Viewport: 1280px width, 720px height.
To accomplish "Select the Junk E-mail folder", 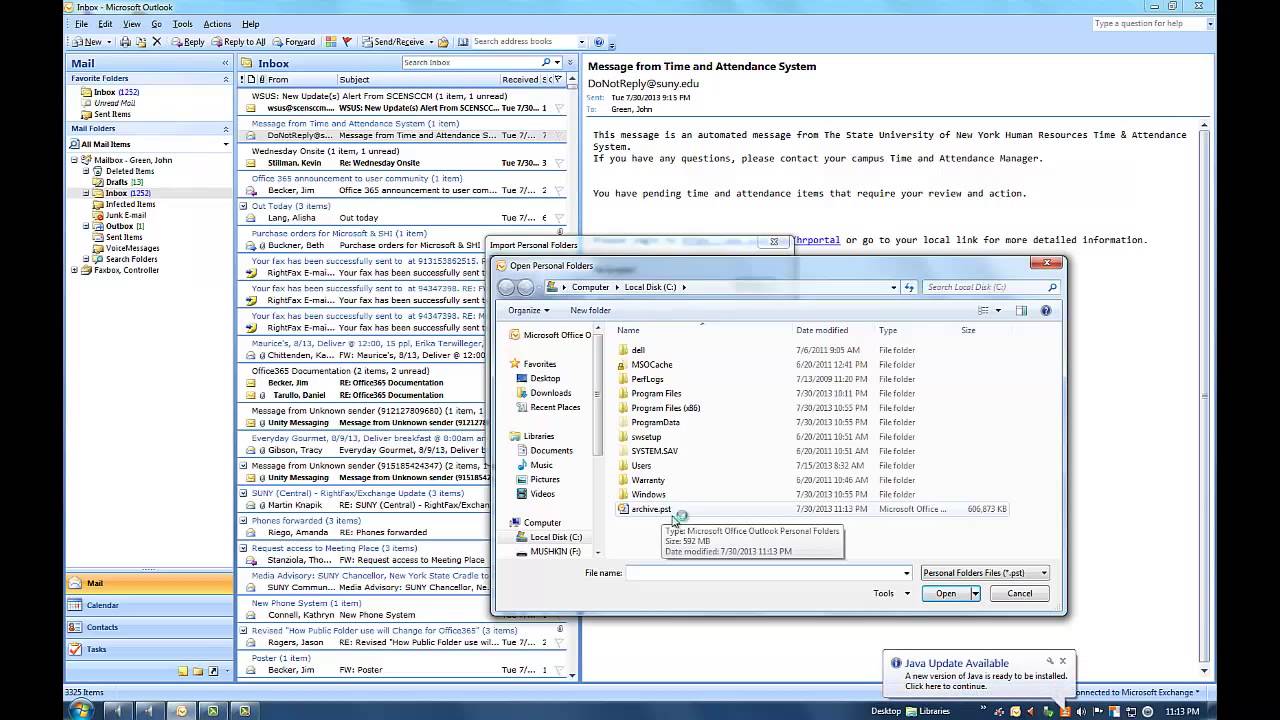I will [125, 215].
